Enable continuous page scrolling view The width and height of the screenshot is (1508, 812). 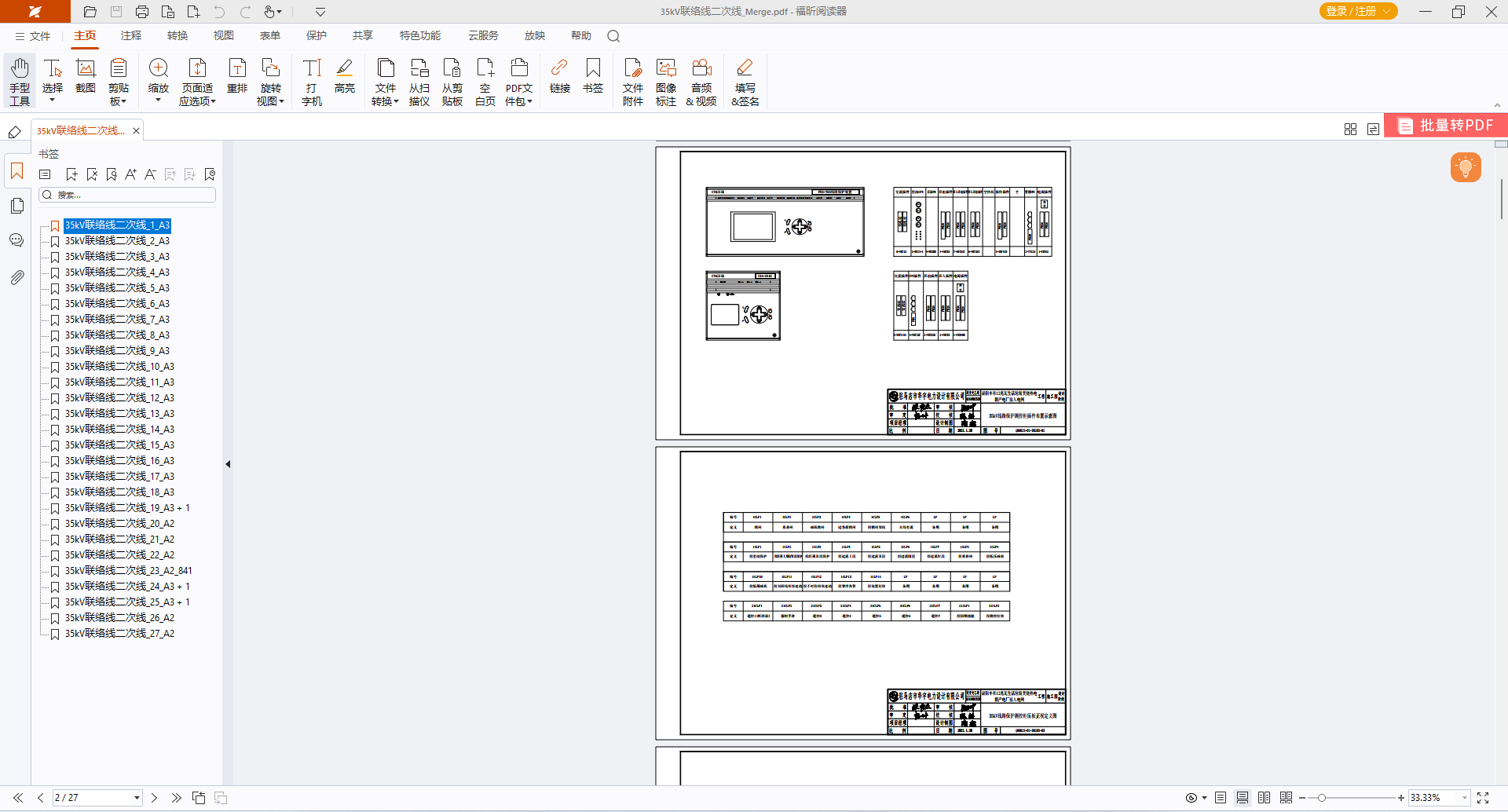tap(1242, 798)
